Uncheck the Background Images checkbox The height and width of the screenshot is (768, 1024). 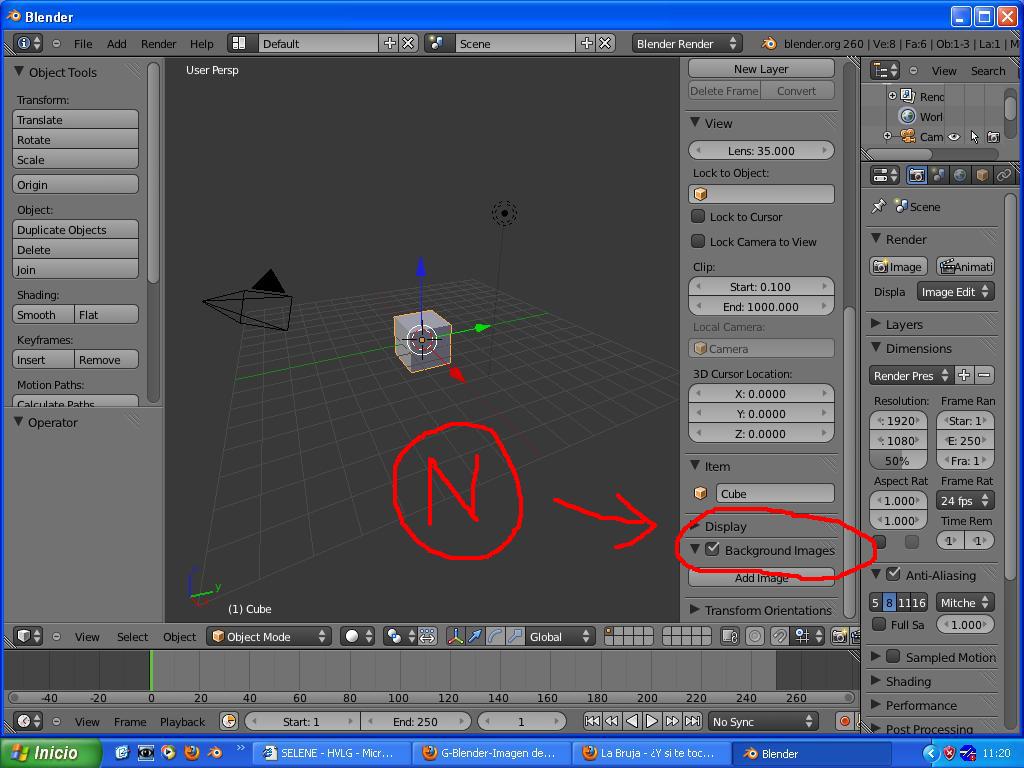click(712, 549)
